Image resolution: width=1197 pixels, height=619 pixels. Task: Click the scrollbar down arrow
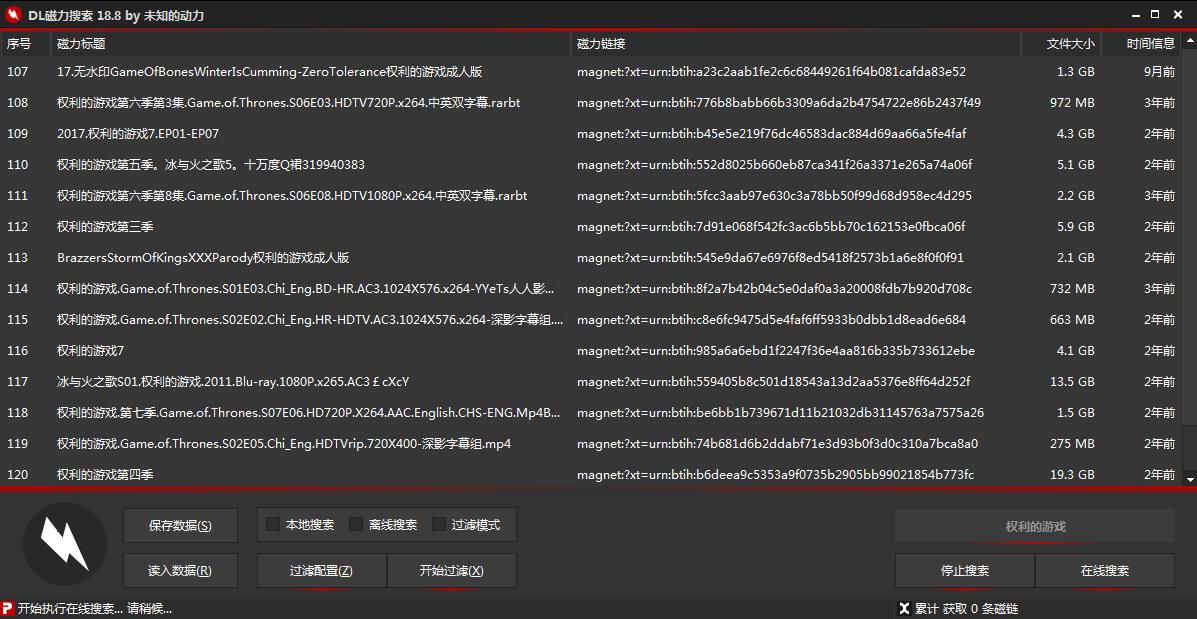[x=1189, y=479]
